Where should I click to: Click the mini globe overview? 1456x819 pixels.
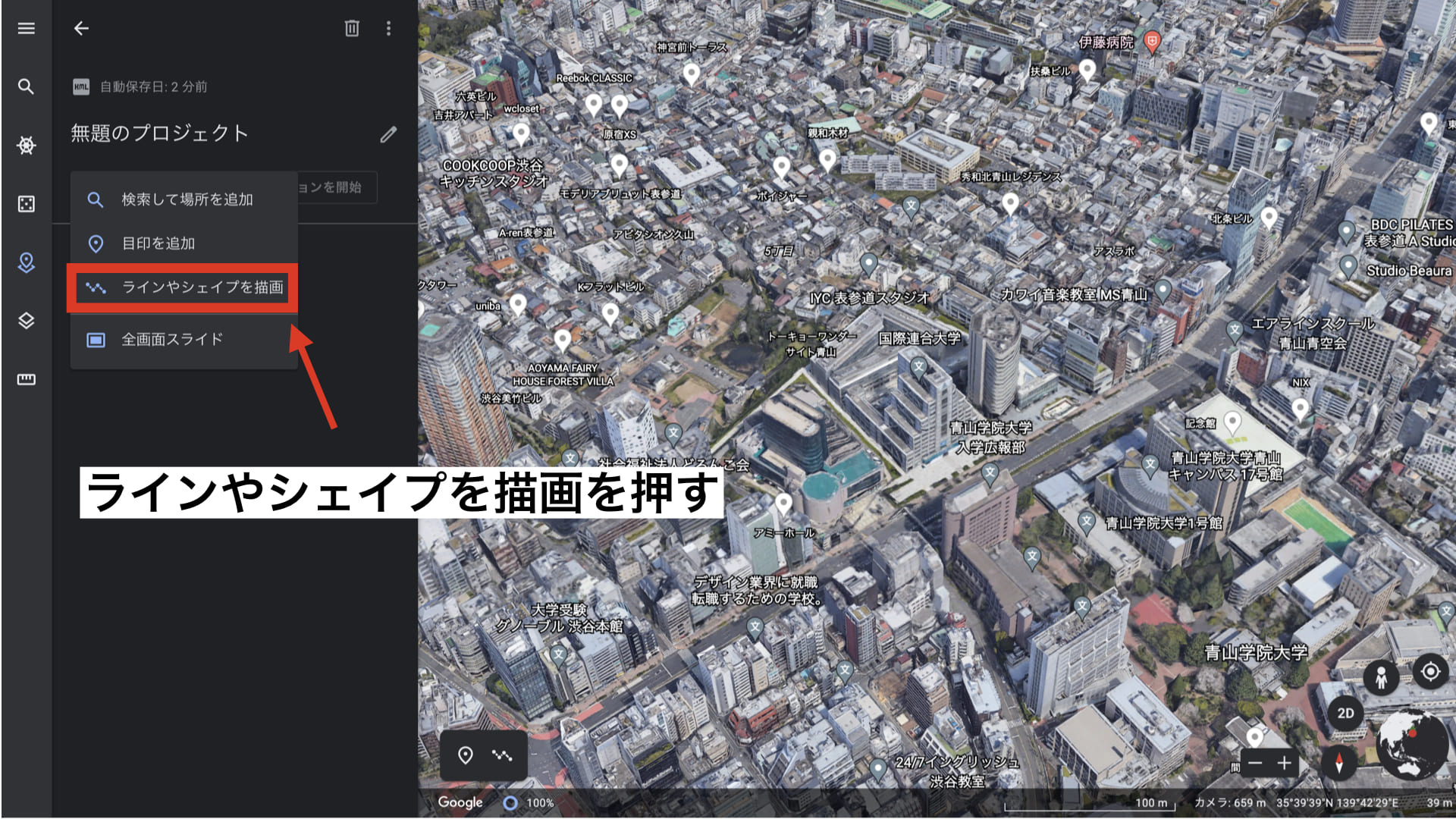1411,745
